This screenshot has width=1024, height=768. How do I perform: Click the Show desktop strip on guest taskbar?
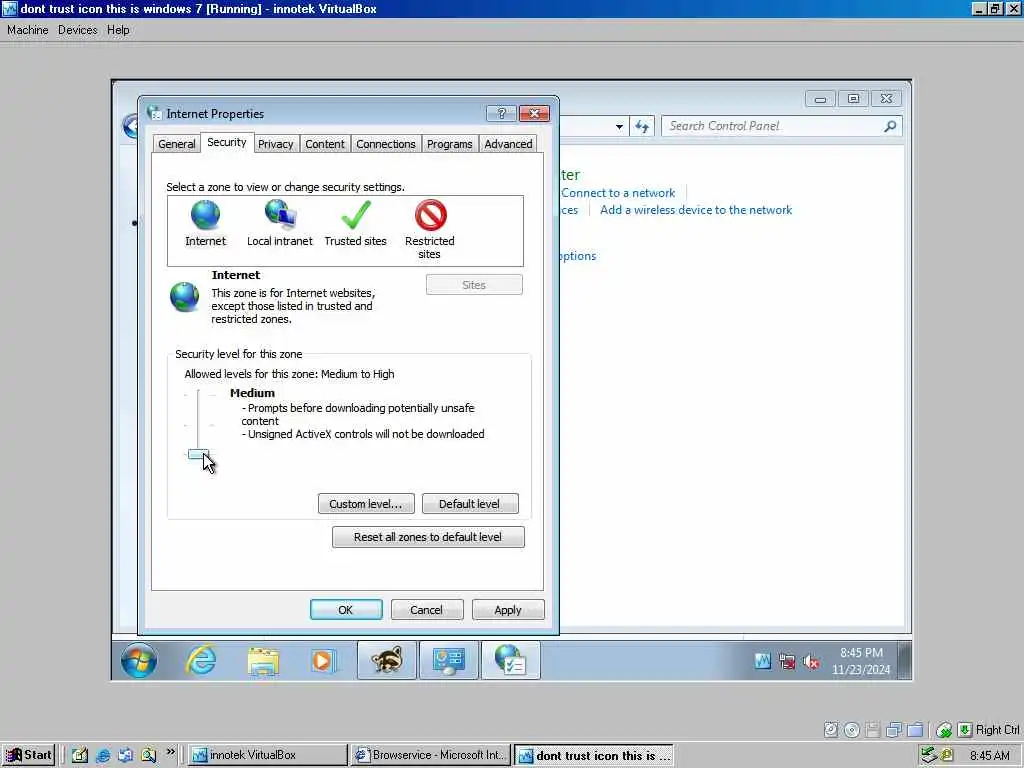pos(904,660)
